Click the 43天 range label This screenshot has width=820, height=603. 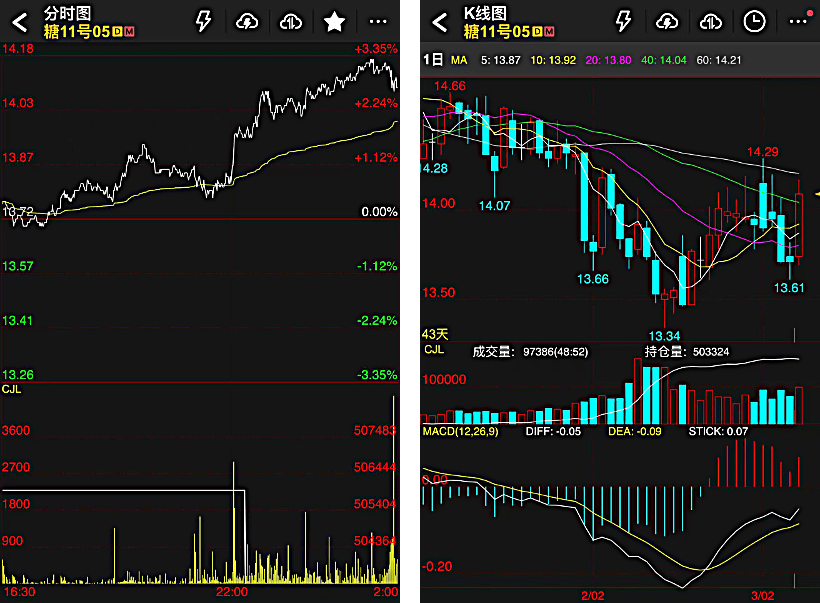click(x=435, y=334)
